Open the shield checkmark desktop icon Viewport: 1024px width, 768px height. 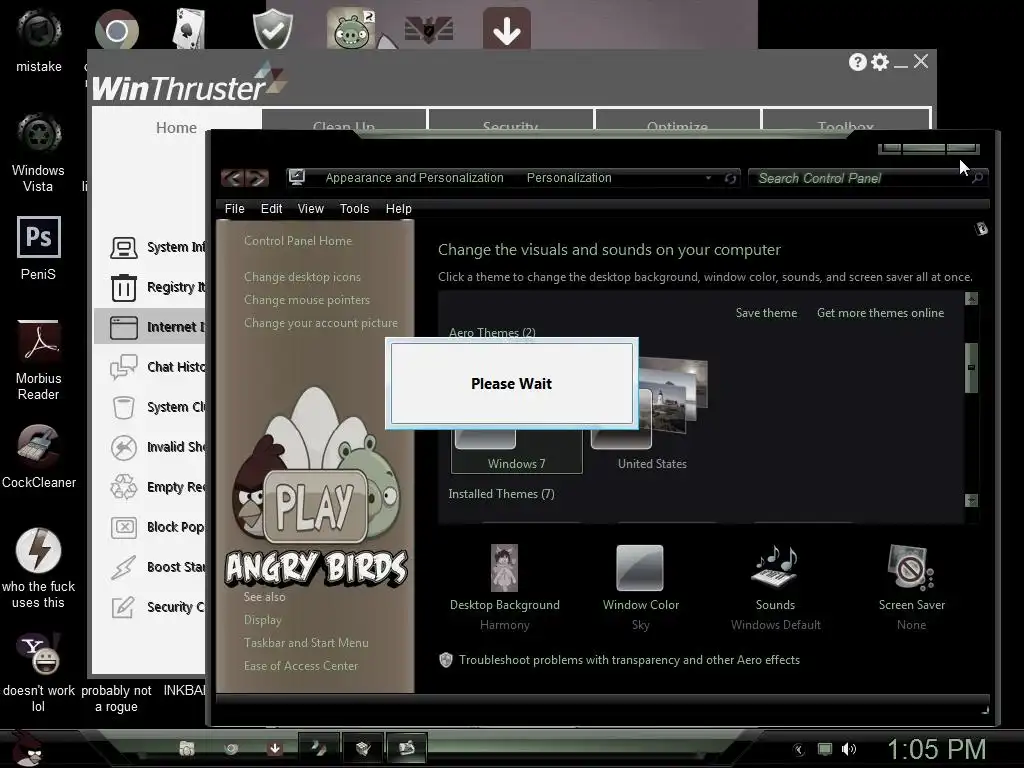click(x=272, y=29)
